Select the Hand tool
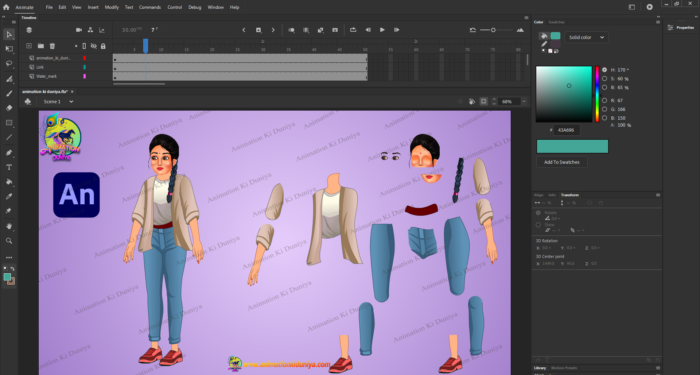The width and height of the screenshot is (700, 375). [9, 226]
